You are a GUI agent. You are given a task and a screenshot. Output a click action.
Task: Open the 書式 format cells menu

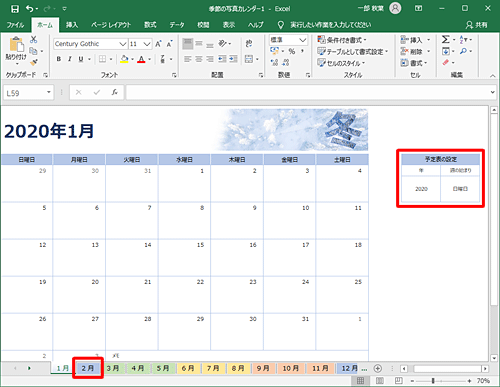(x=414, y=63)
